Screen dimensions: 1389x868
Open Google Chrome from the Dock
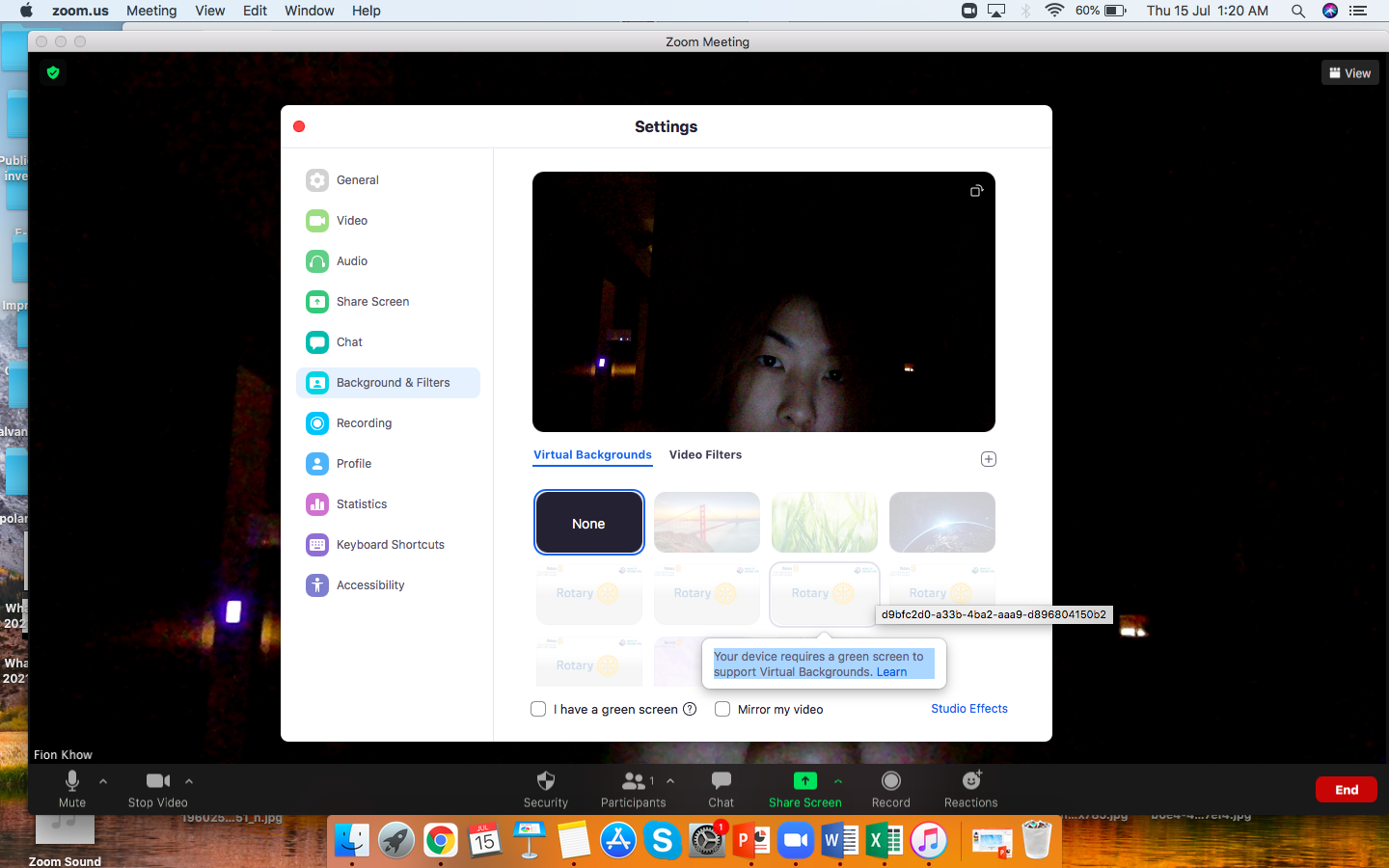pyautogui.click(x=440, y=840)
